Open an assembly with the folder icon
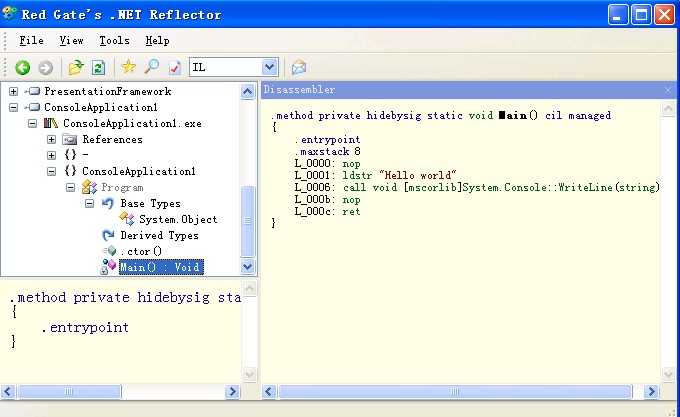Screen dimensions: 680x417 tap(76, 67)
